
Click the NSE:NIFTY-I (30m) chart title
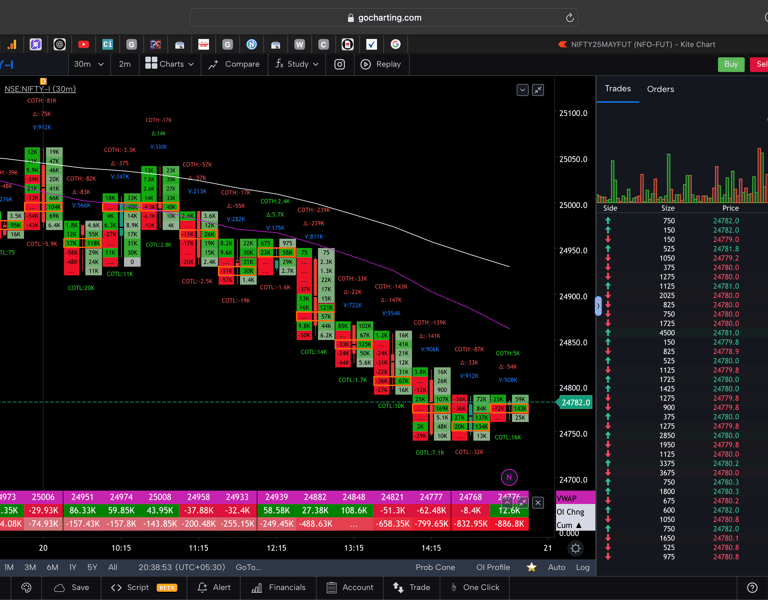pos(40,89)
